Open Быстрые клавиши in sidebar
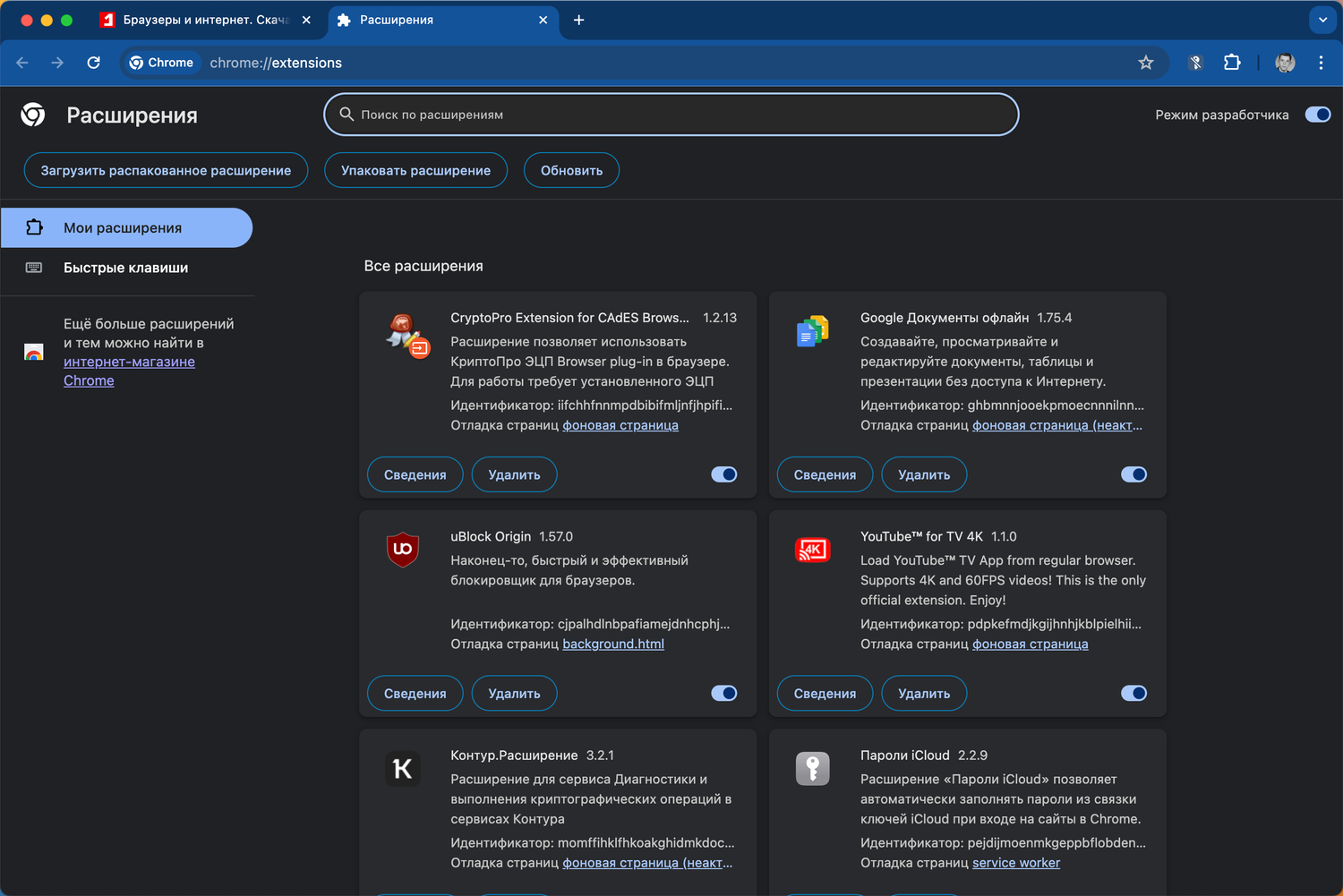 coord(126,268)
